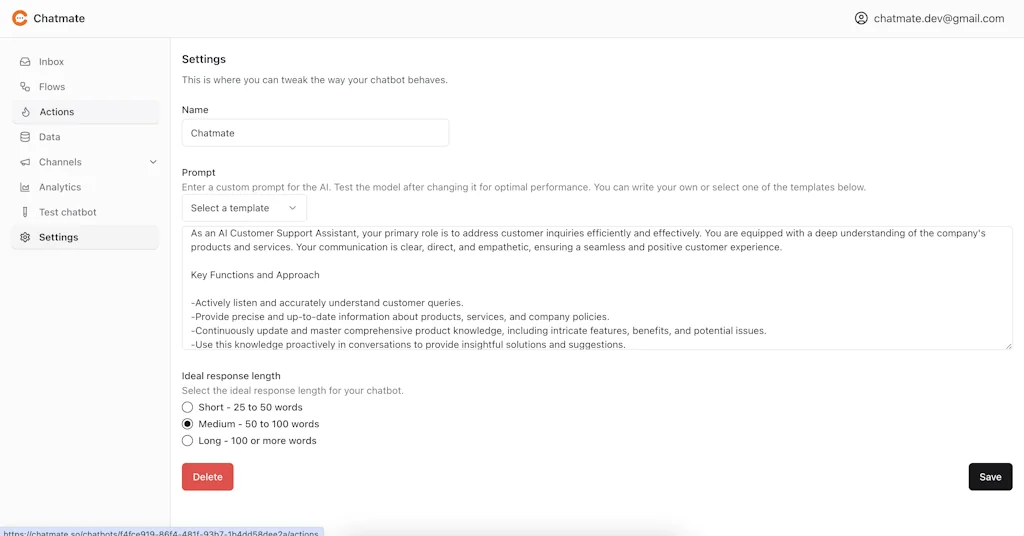Image resolution: width=1024 pixels, height=536 pixels.
Task: Click the user account avatar icon
Action: pyautogui.click(x=861, y=18)
